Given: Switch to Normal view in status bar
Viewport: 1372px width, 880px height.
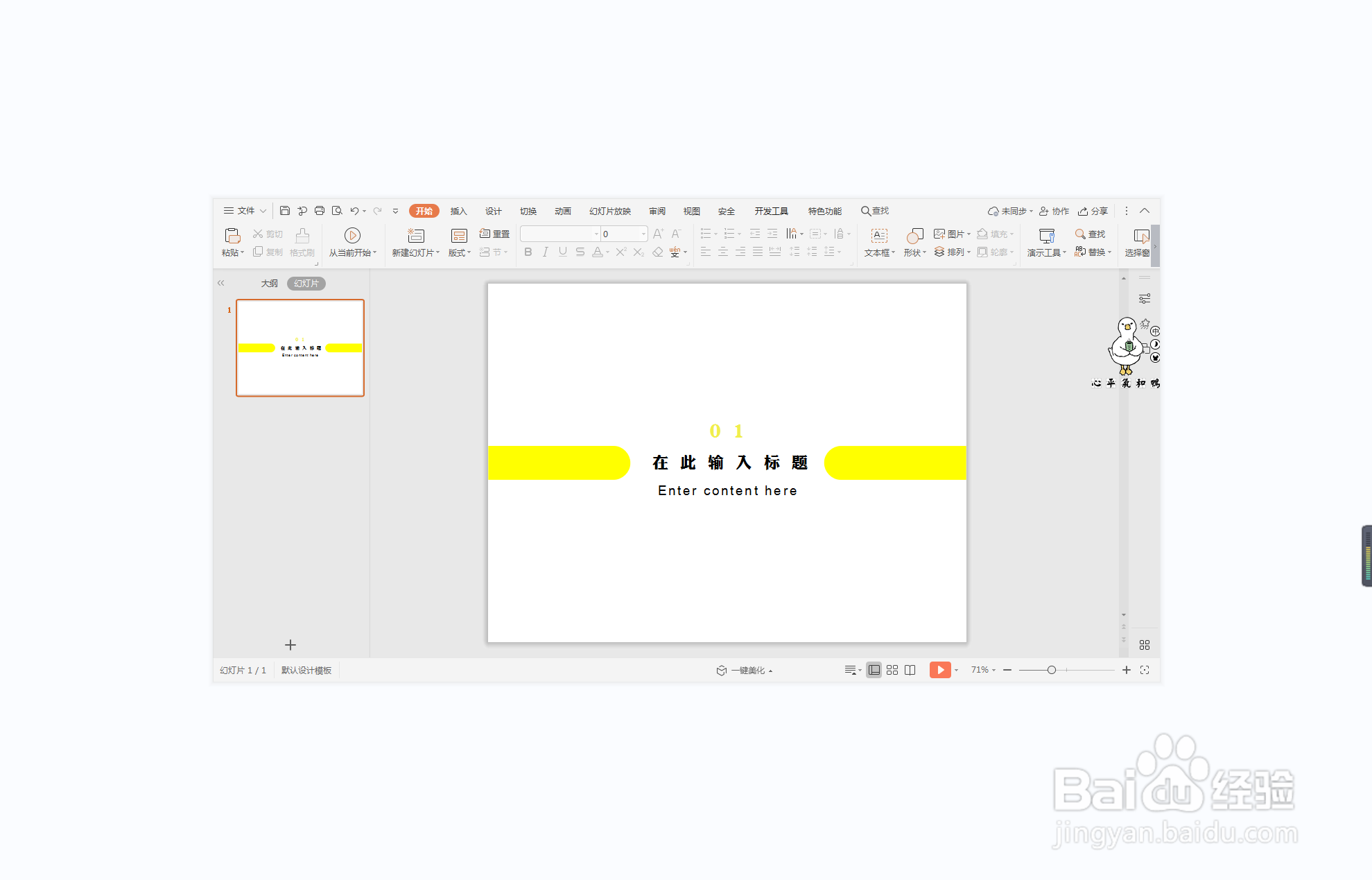Looking at the screenshot, I should point(874,670).
